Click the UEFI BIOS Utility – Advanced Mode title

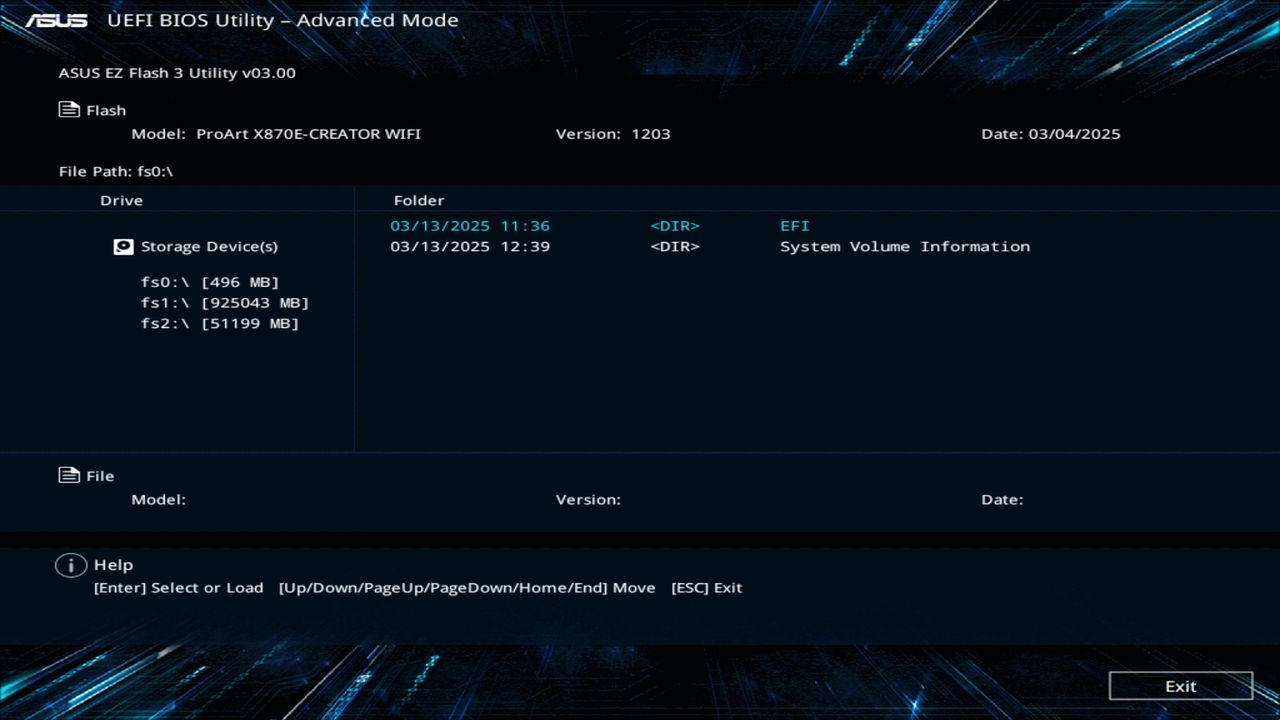282,20
